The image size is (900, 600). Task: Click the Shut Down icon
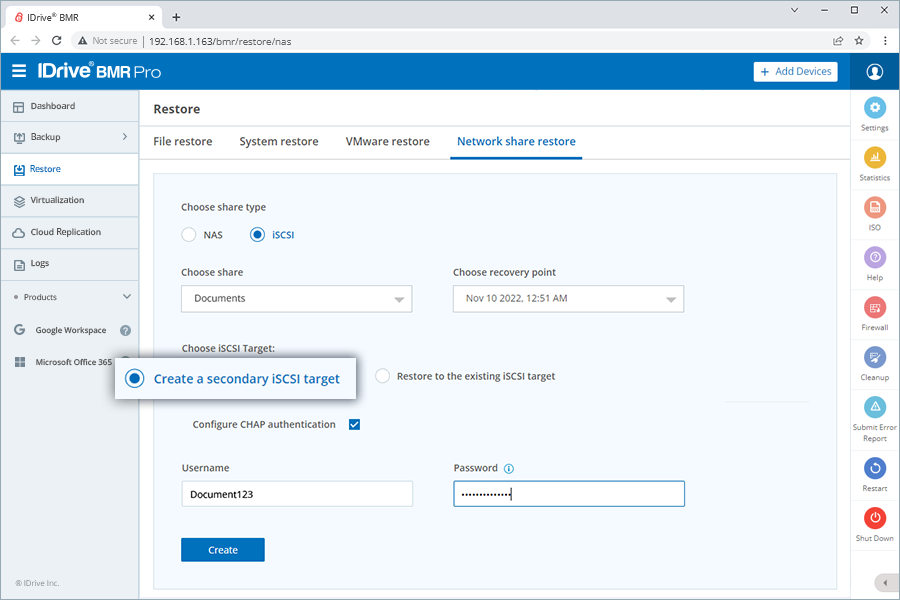pos(874,520)
